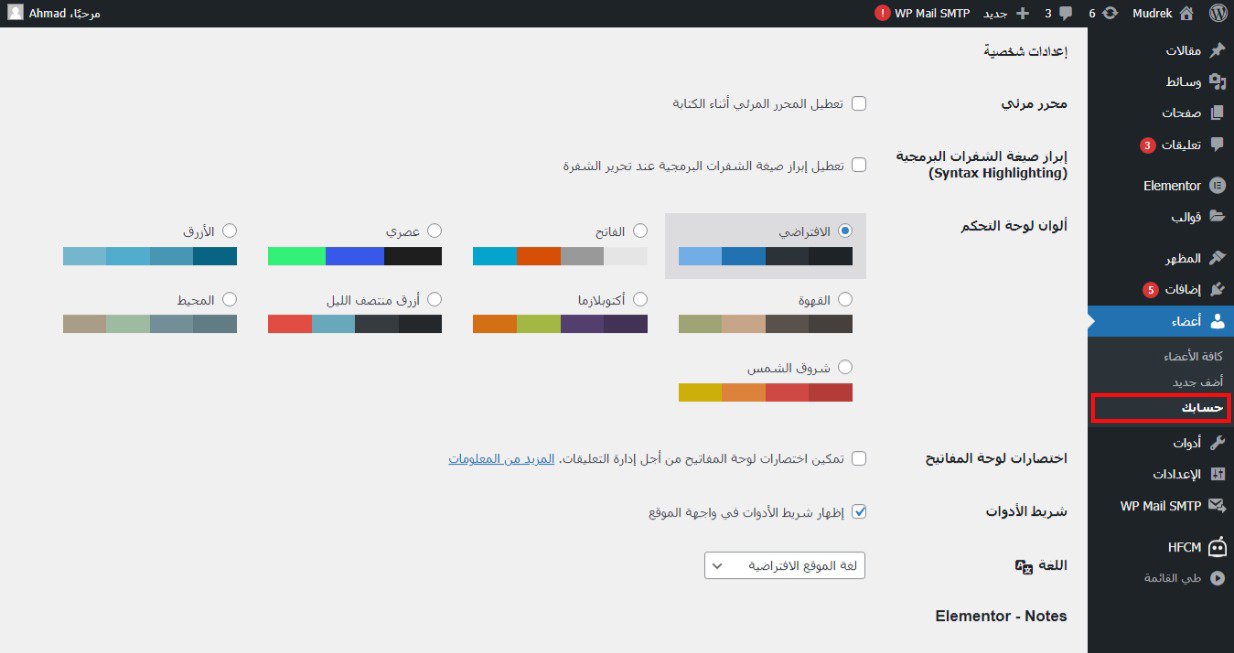Viewport: 1234px width, 653px height.
Task: Click the الافتراضي scheme color palette strip
Action: [766, 256]
